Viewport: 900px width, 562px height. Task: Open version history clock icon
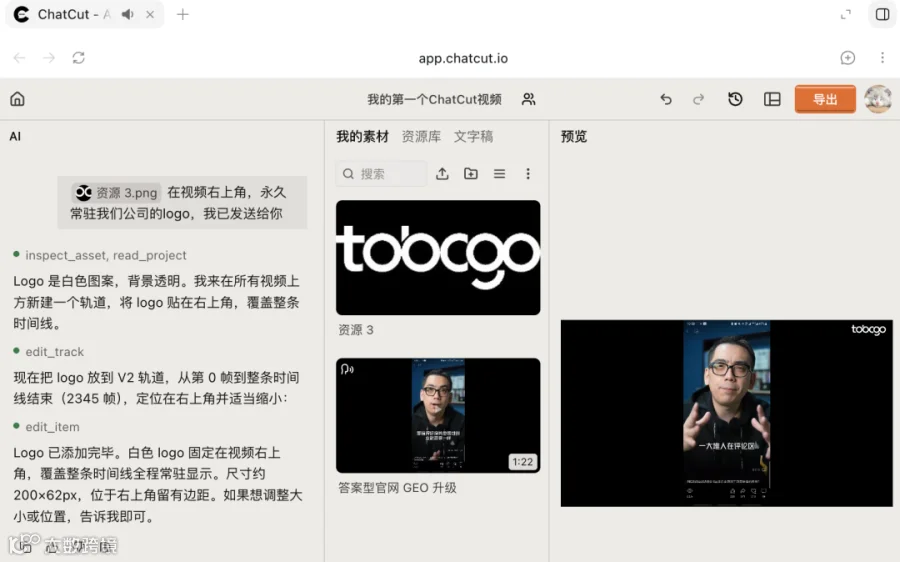point(735,99)
